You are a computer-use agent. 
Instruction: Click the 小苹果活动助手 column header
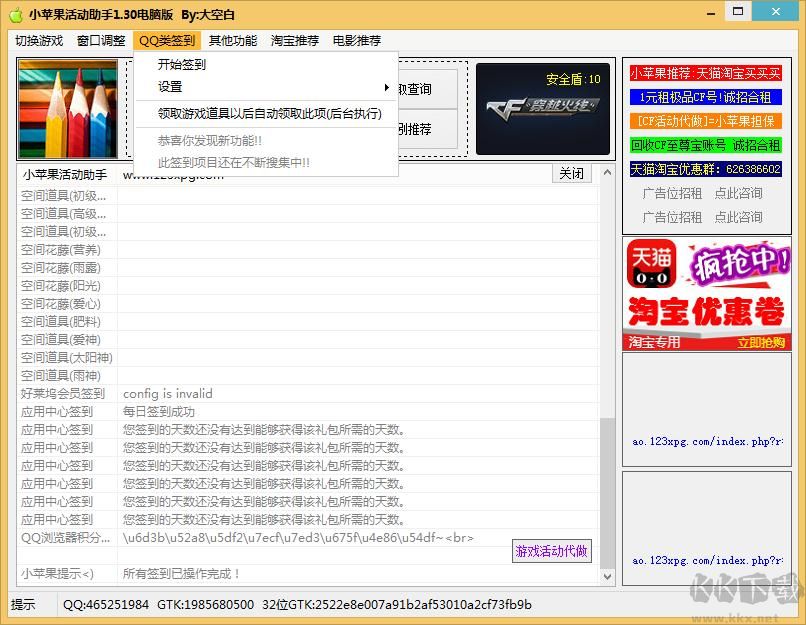coord(65,175)
